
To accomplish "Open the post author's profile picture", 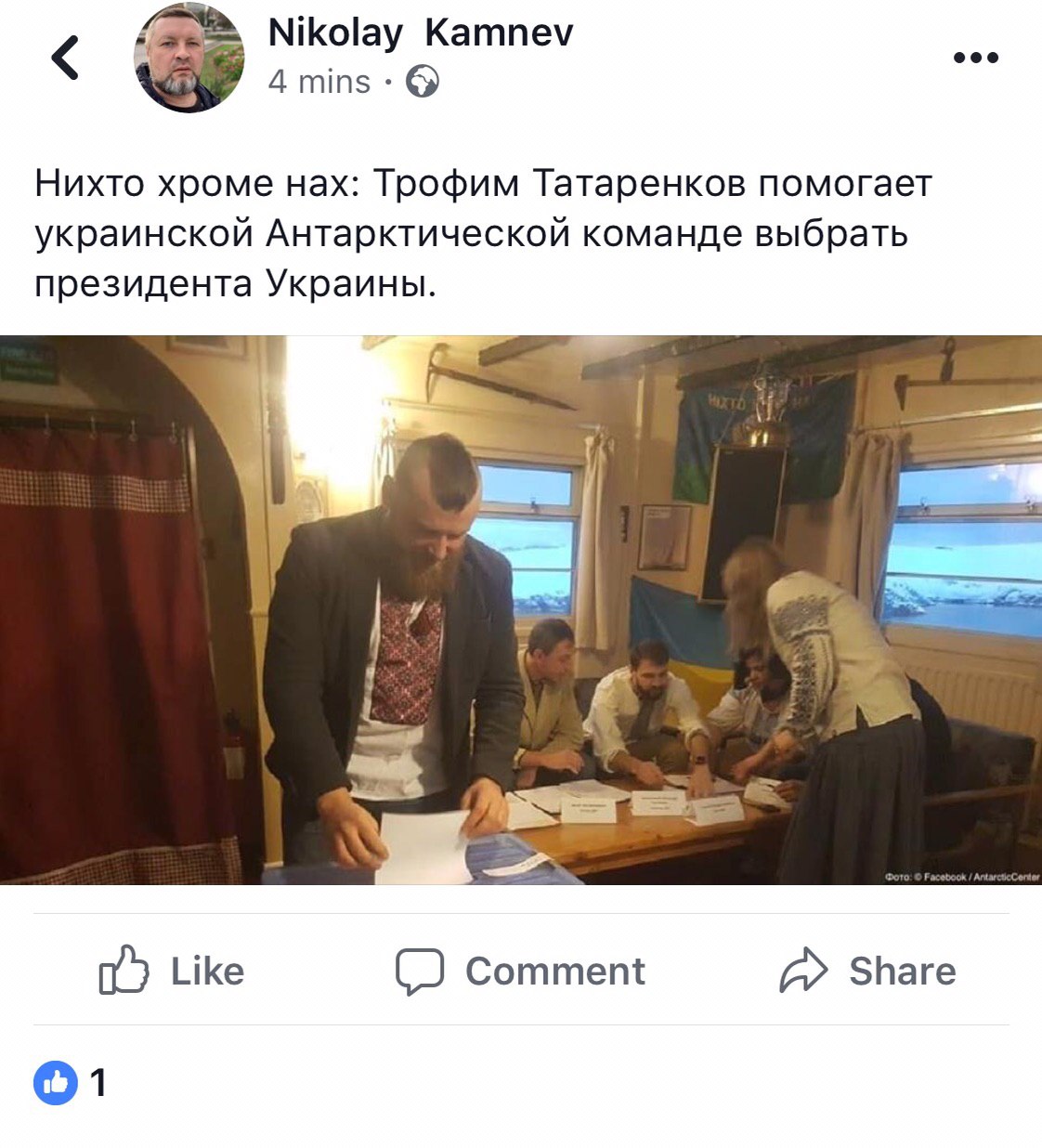I will [189, 58].
